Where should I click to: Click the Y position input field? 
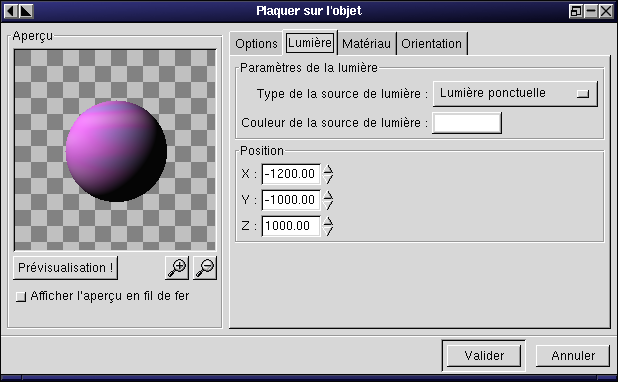pyautogui.click(x=291, y=200)
